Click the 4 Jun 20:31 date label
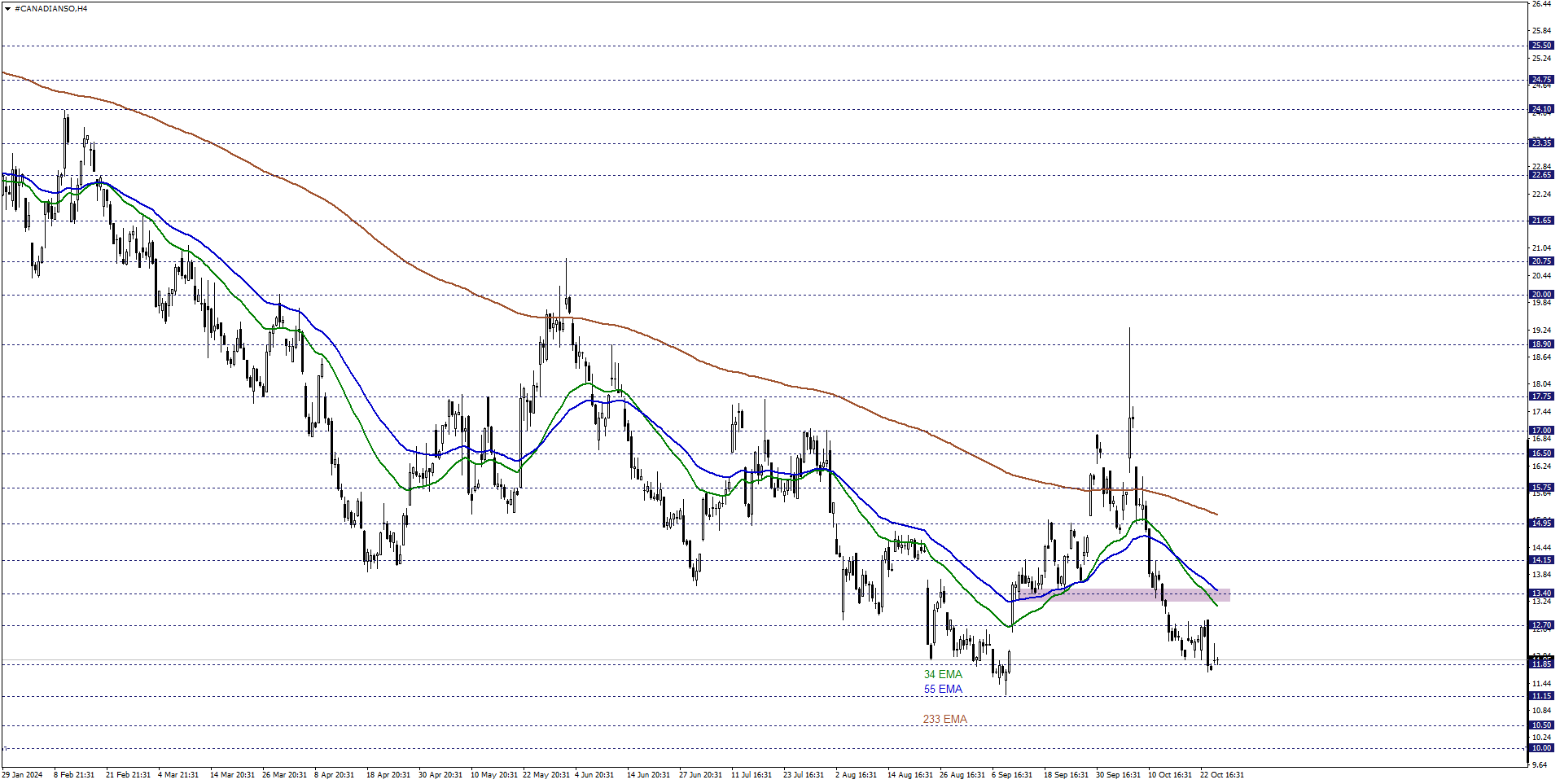This screenshot has width=1560, height=784. point(594,775)
